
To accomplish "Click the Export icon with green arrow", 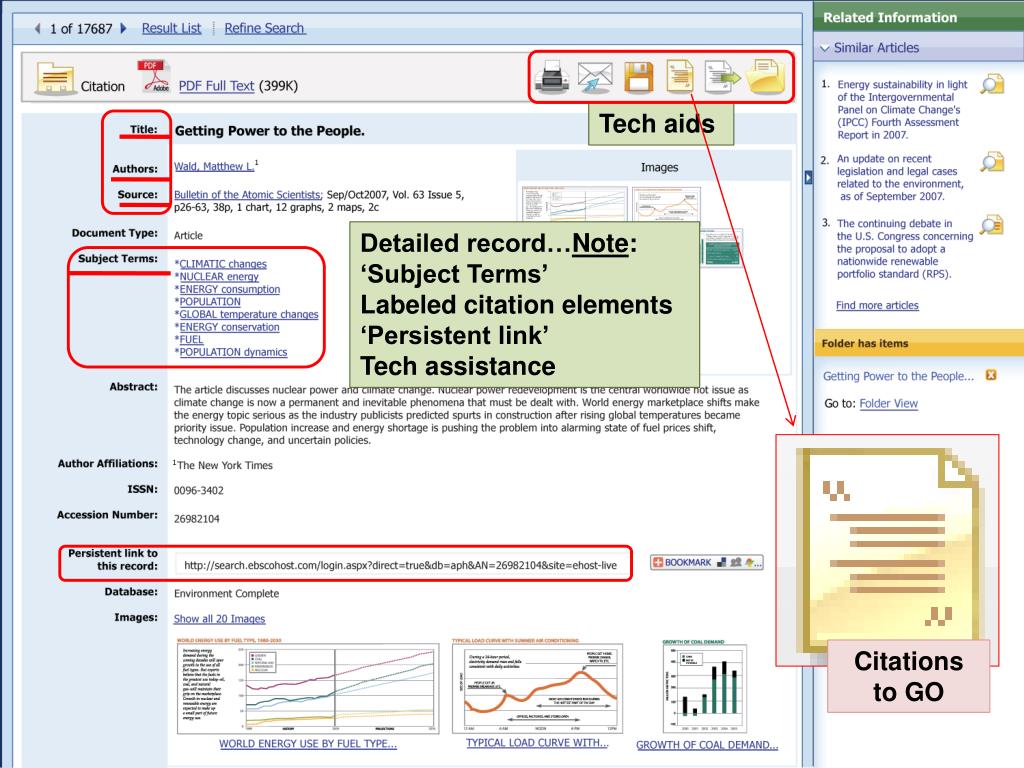I will coord(722,76).
